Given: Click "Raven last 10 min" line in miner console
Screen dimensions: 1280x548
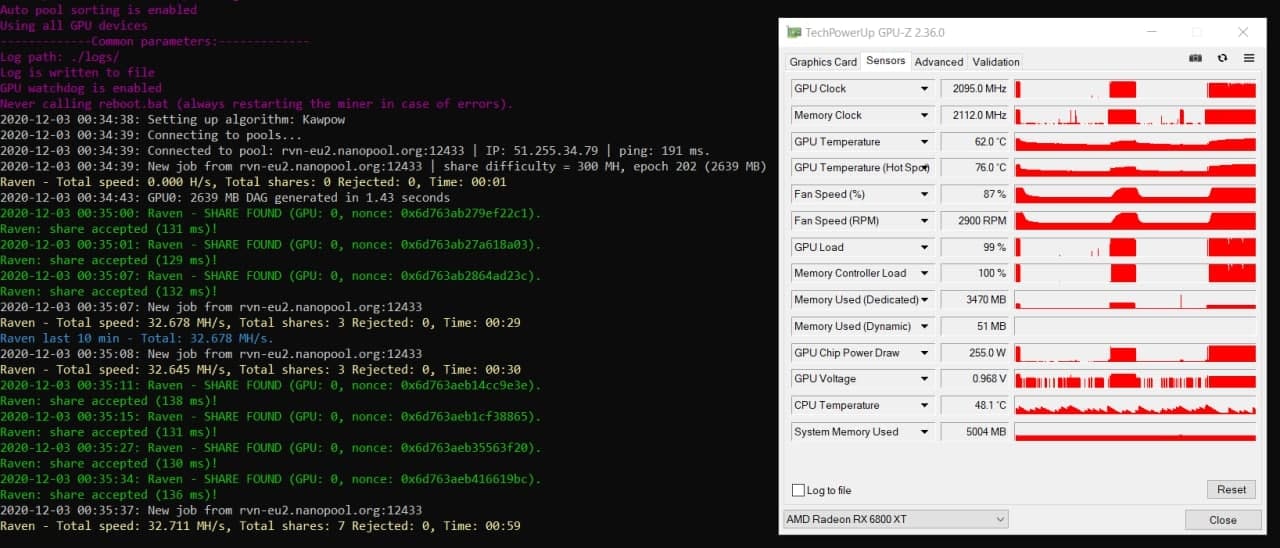Looking at the screenshot, I should point(137,338).
